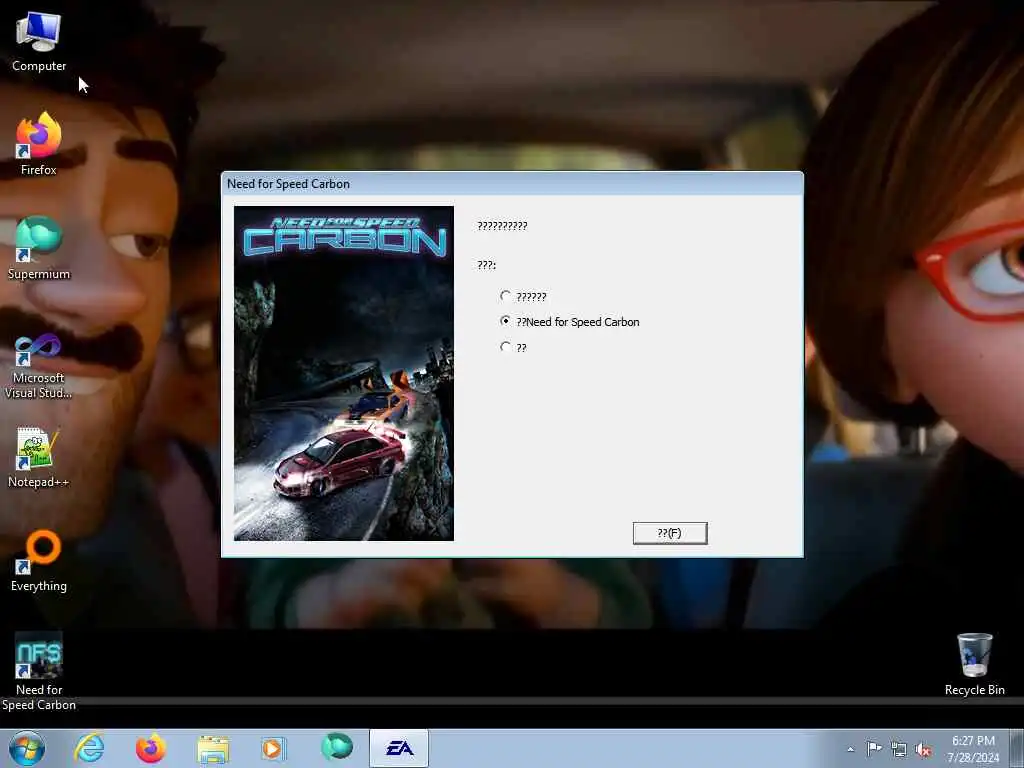The width and height of the screenshot is (1024, 768).
Task: Open Supermium from the taskbar
Action: (337, 748)
